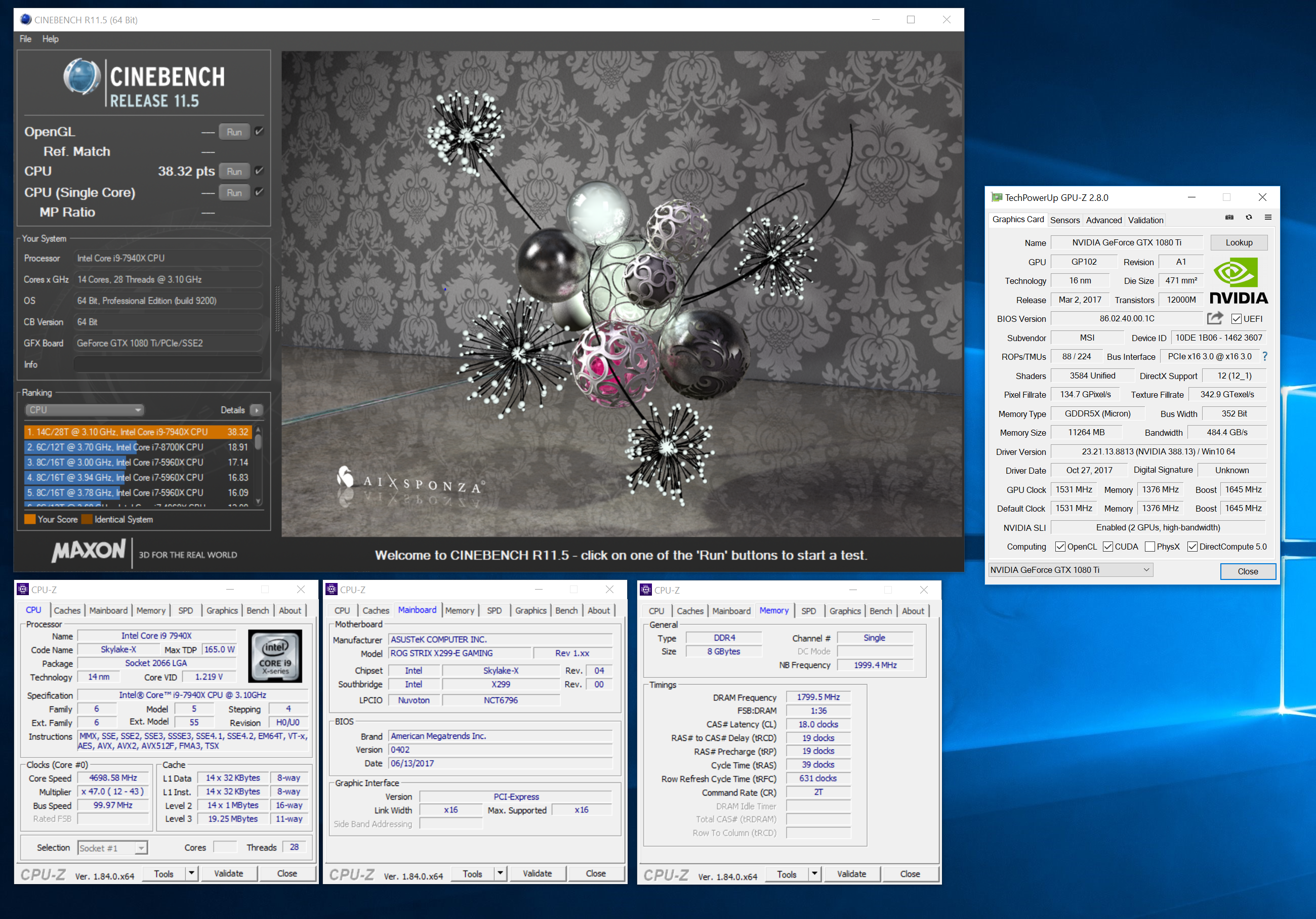1316x919 pixels.
Task: Click the first CPU-Z window title icon
Action: click(23, 589)
